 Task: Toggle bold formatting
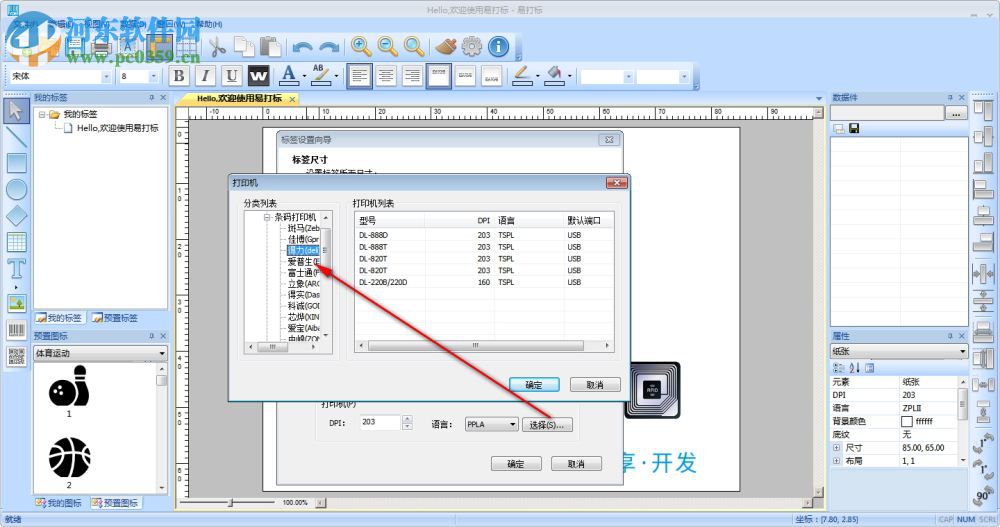[179, 76]
